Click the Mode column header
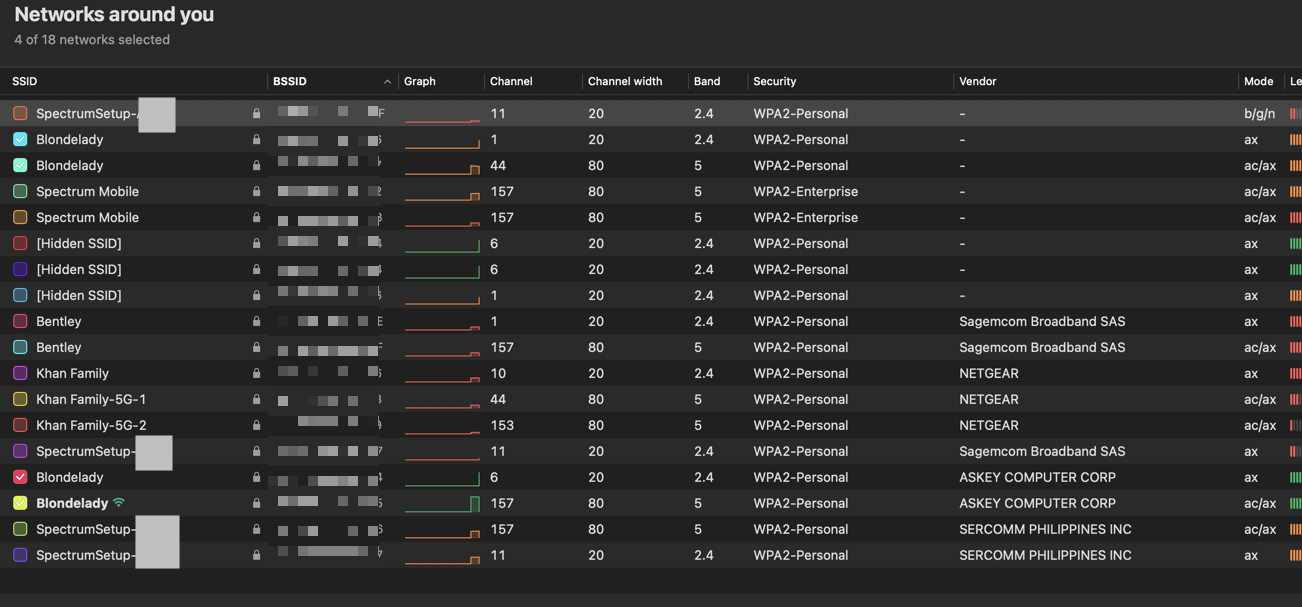1302x607 pixels. tap(1258, 81)
